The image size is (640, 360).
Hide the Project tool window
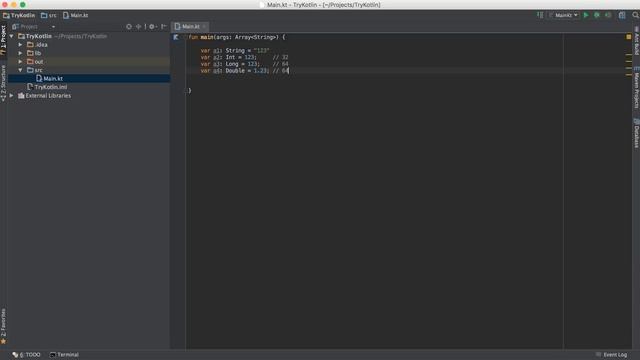click(x=164, y=27)
